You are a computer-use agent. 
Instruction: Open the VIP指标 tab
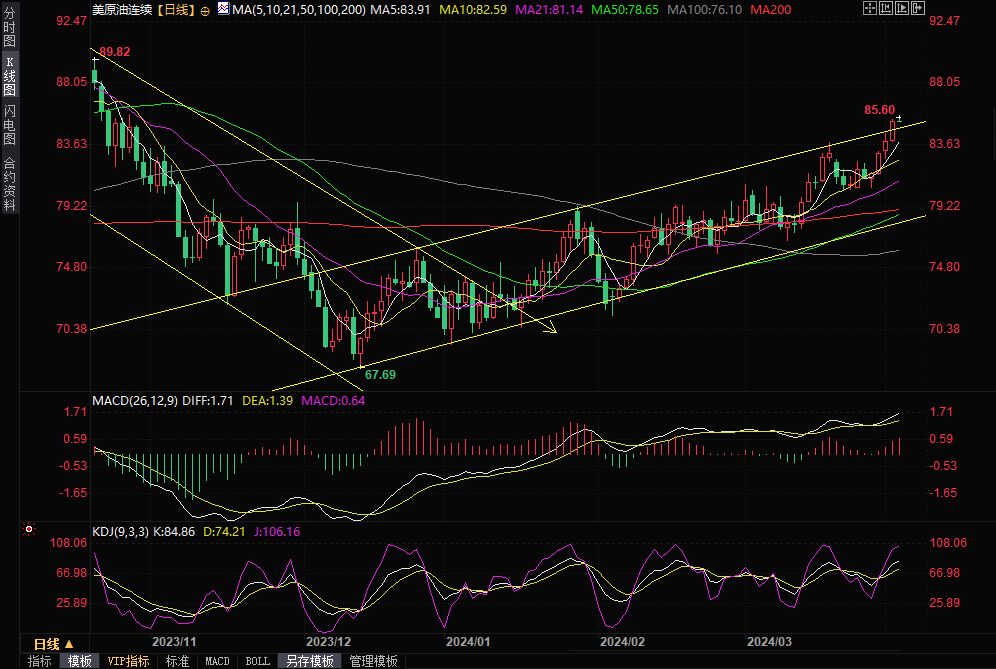point(128,661)
